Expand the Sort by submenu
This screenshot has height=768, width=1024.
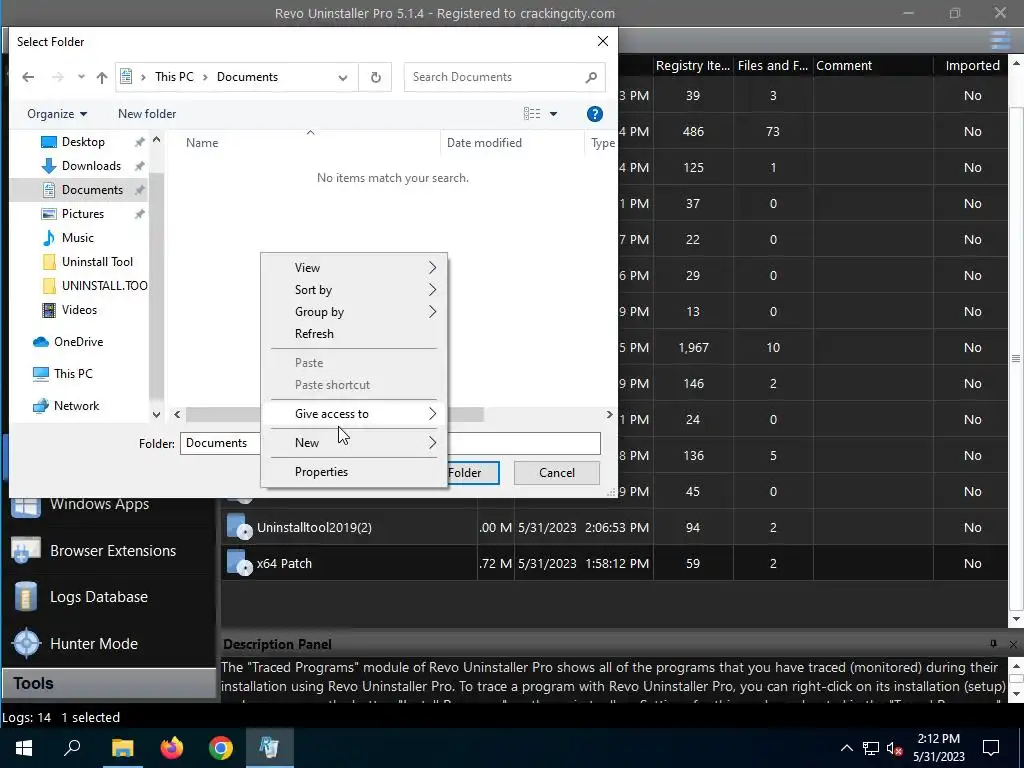[x=353, y=290]
